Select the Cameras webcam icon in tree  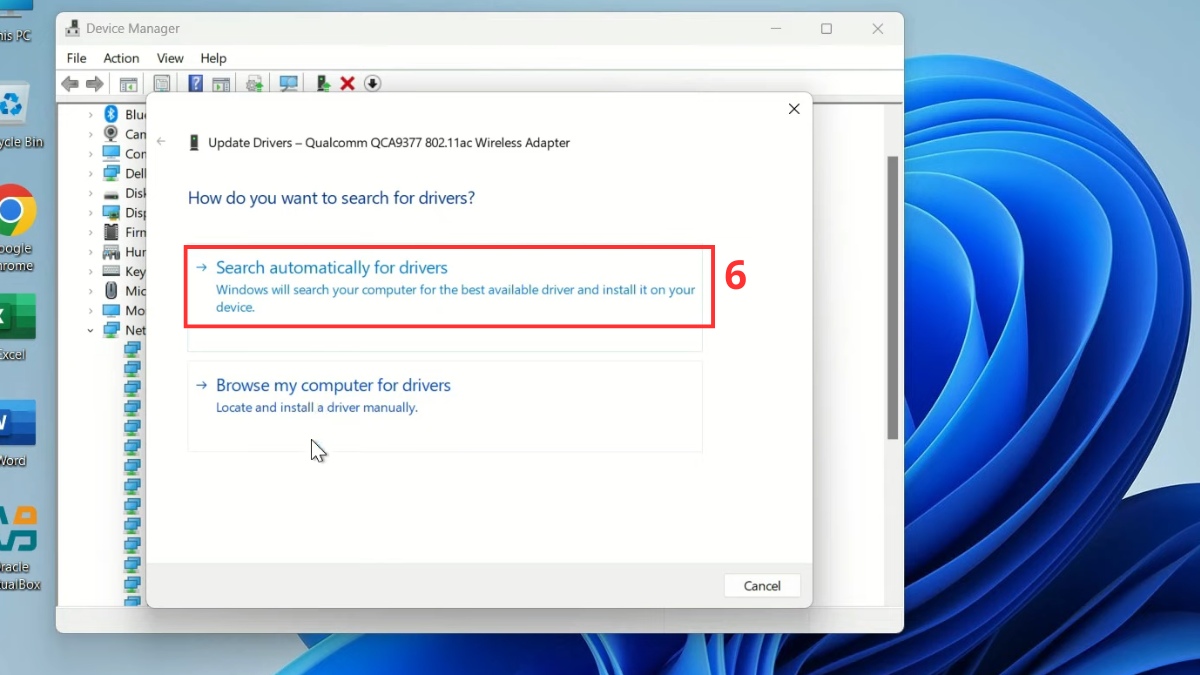(112, 134)
